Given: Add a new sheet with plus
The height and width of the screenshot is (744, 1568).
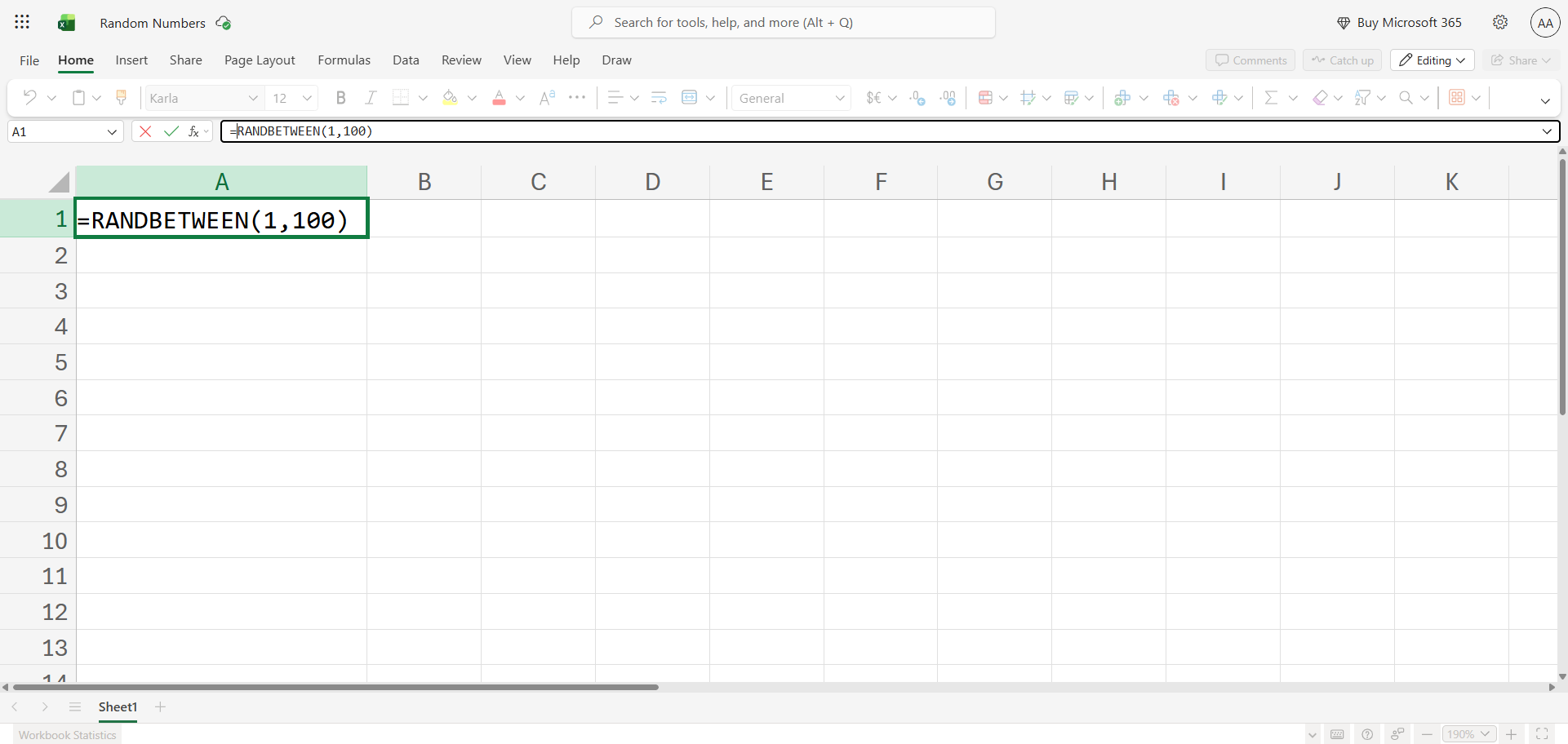Looking at the screenshot, I should pyautogui.click(x=161, y=706).
